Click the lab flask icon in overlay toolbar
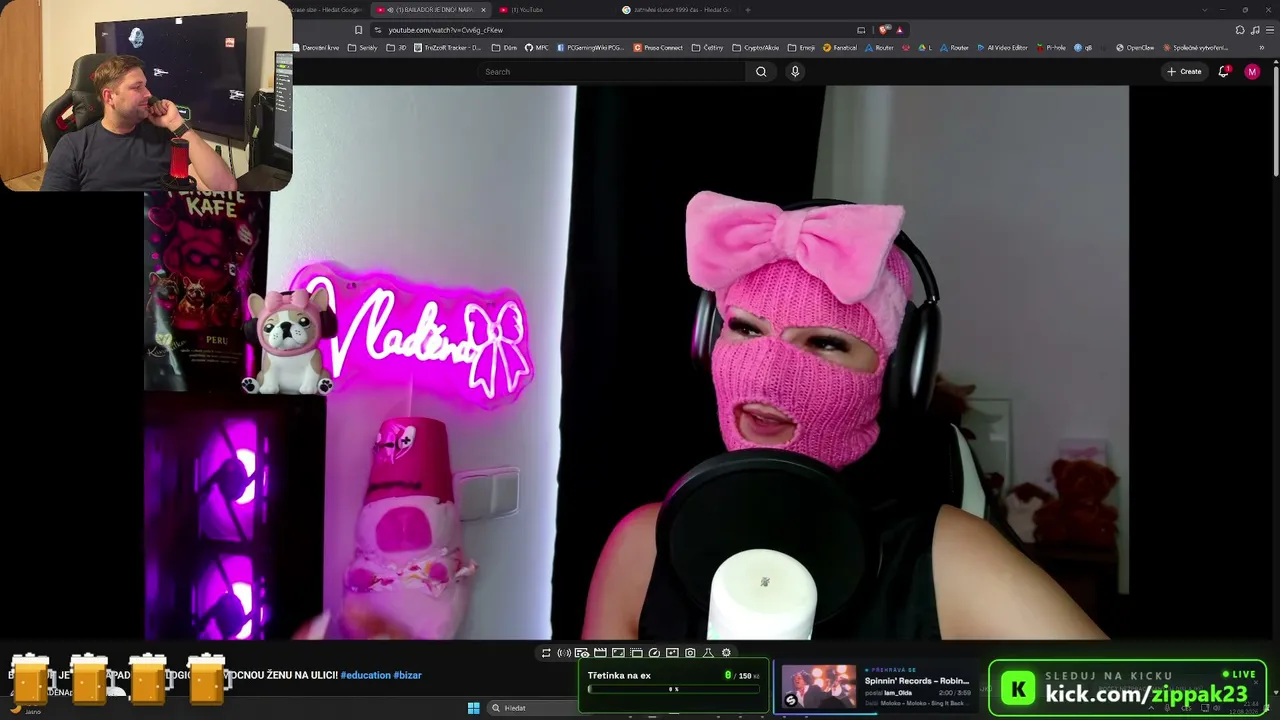 pos(708,653)
